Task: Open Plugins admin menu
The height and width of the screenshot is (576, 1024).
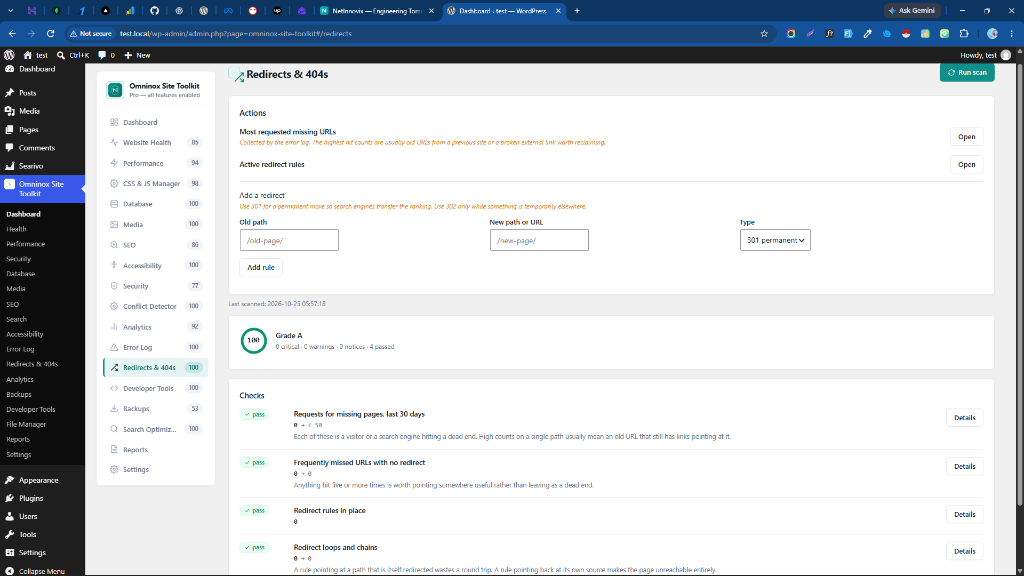Action: [x=42, y=498]
